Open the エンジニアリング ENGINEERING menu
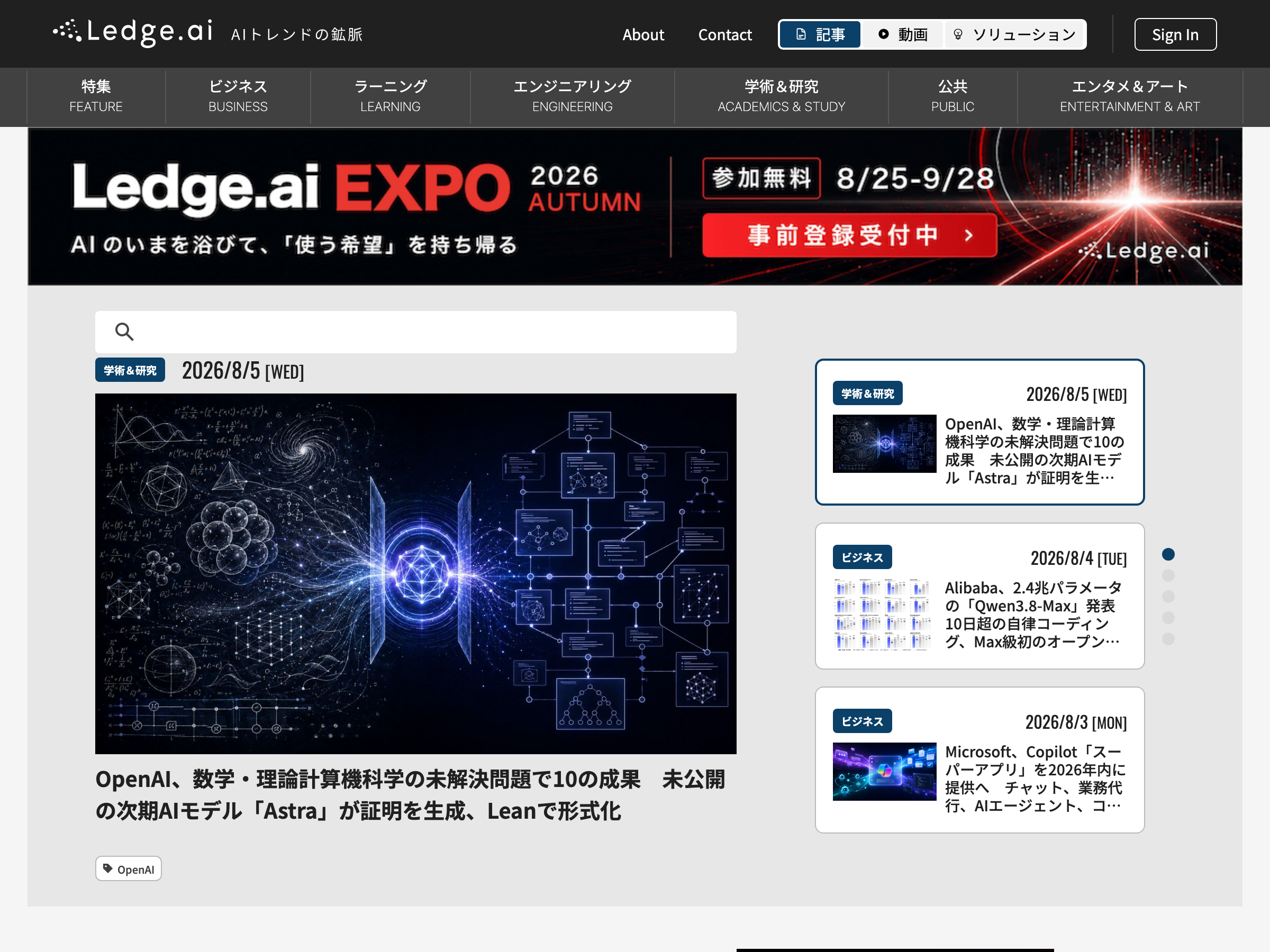The height and width of the screenshot is (952, 1270). (573, 96)
